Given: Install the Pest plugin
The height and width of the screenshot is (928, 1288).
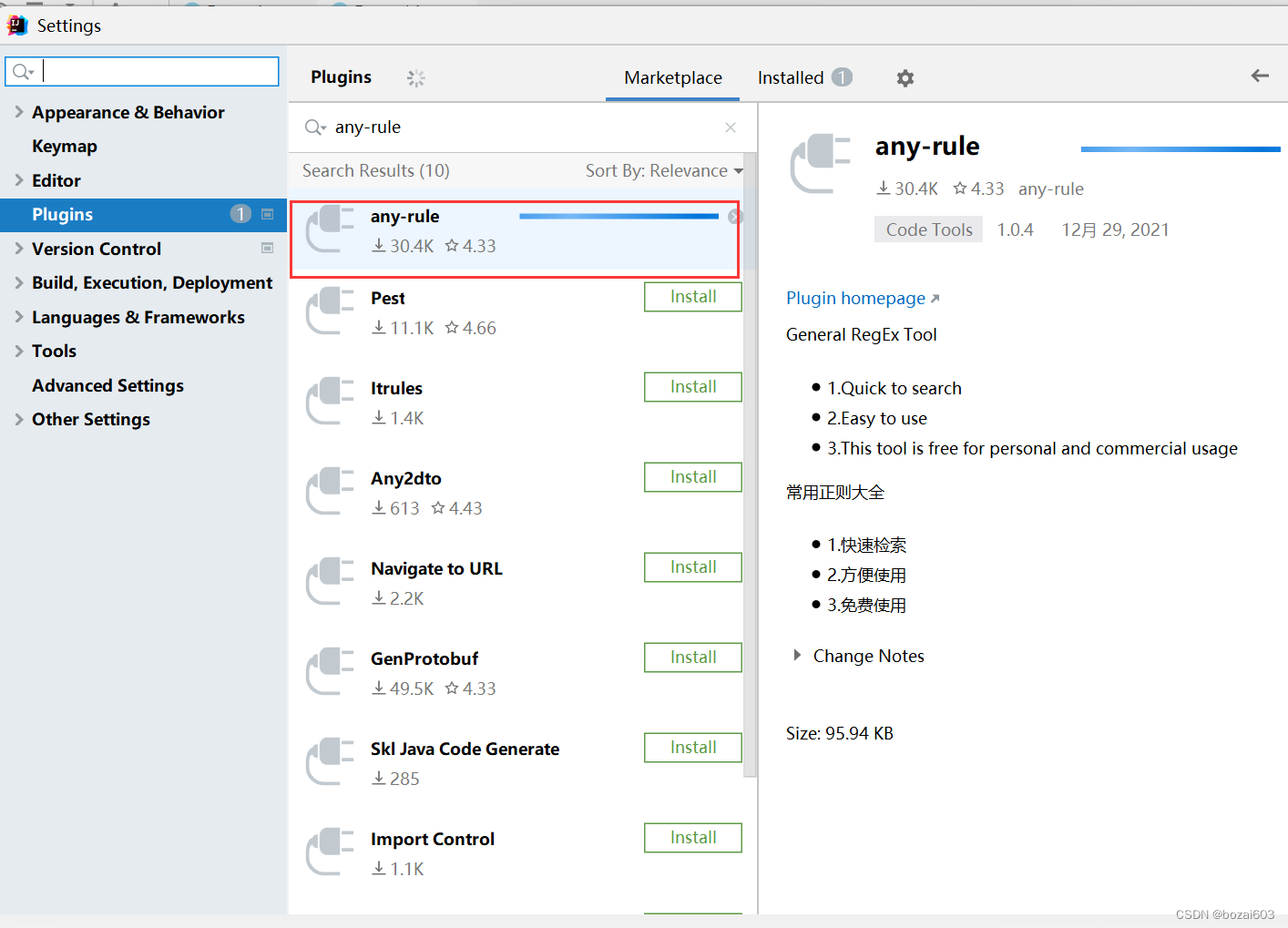Looking at the screenshot, I should [x=693, y=297].
